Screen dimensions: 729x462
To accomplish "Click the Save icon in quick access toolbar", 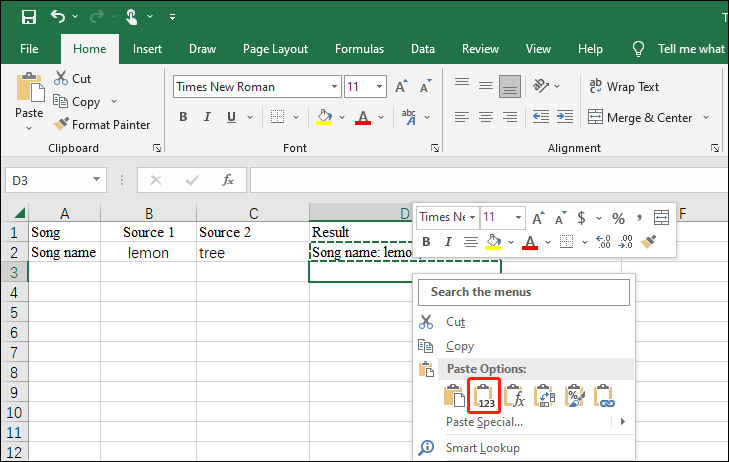I will tap(29, 17).
